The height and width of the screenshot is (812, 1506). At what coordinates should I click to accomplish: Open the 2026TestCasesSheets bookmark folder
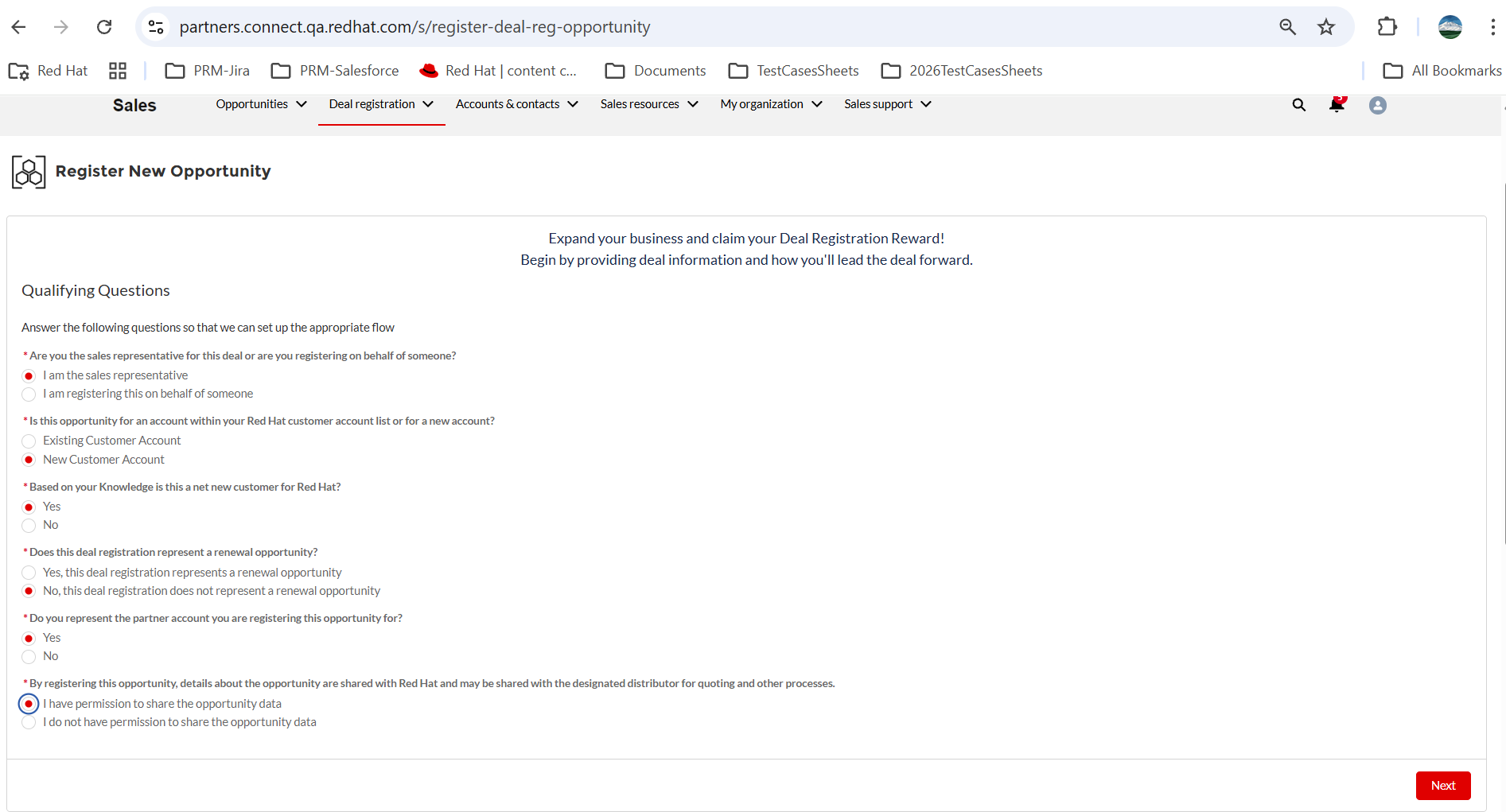point(962,71)
